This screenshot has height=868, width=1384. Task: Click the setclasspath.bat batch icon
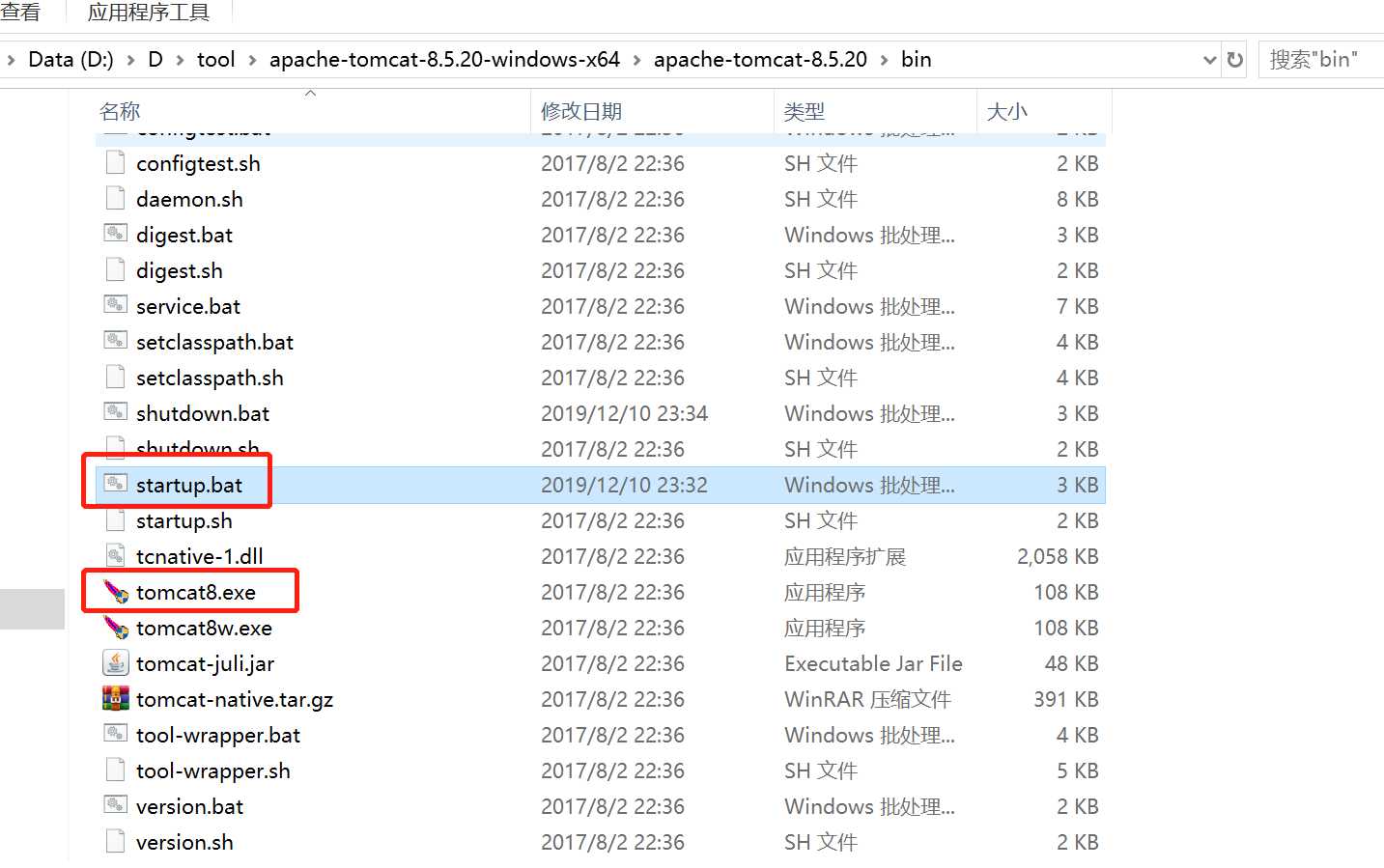tap(116, 341)
